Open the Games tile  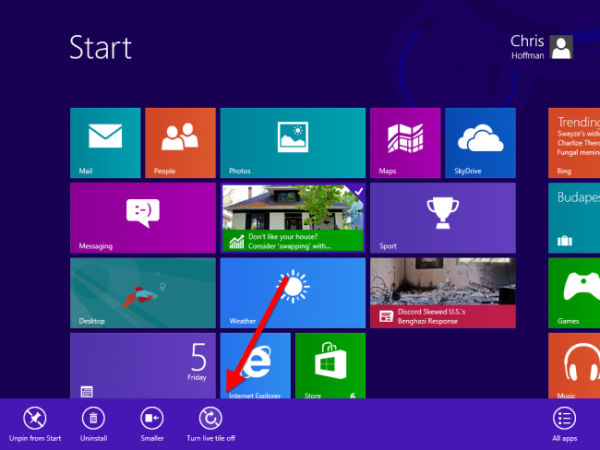coord(574,293)
